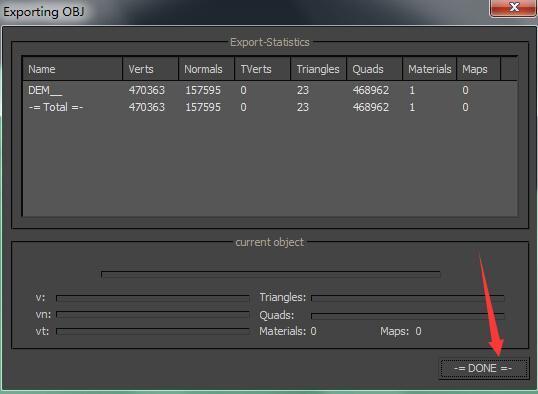
Task: Click the vt: texture verts progress bar
Action: coord(153,331)
